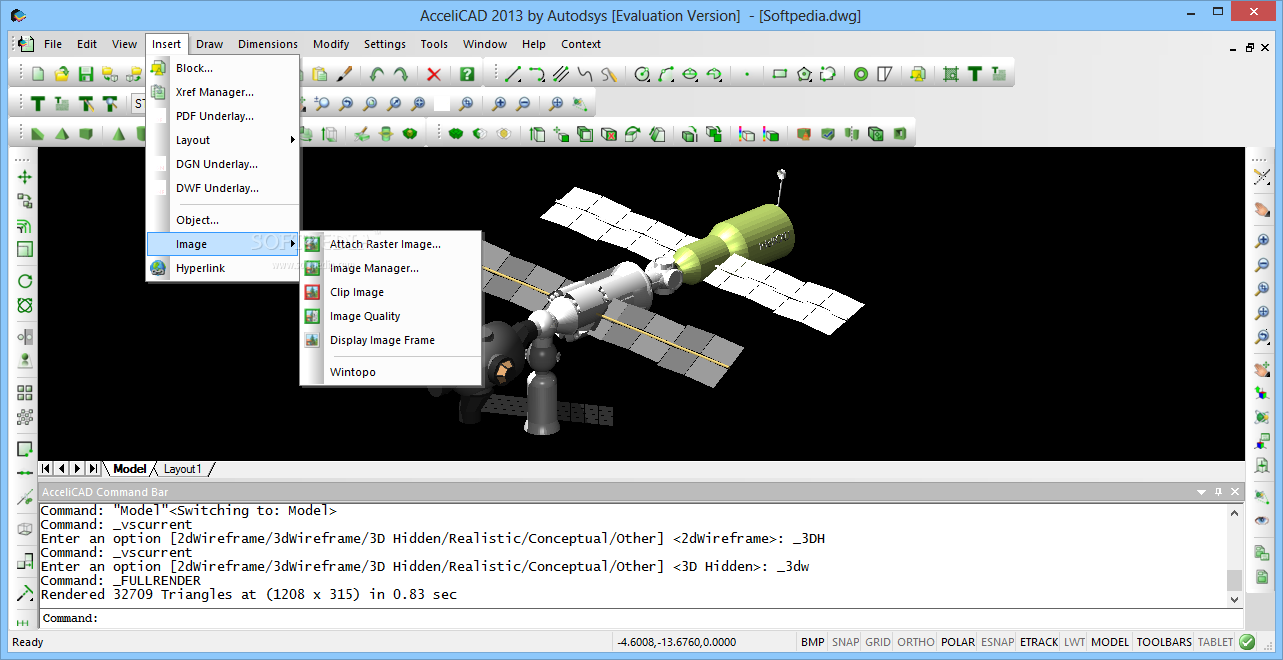Click the Redo arrow icon

click(400, 74)
